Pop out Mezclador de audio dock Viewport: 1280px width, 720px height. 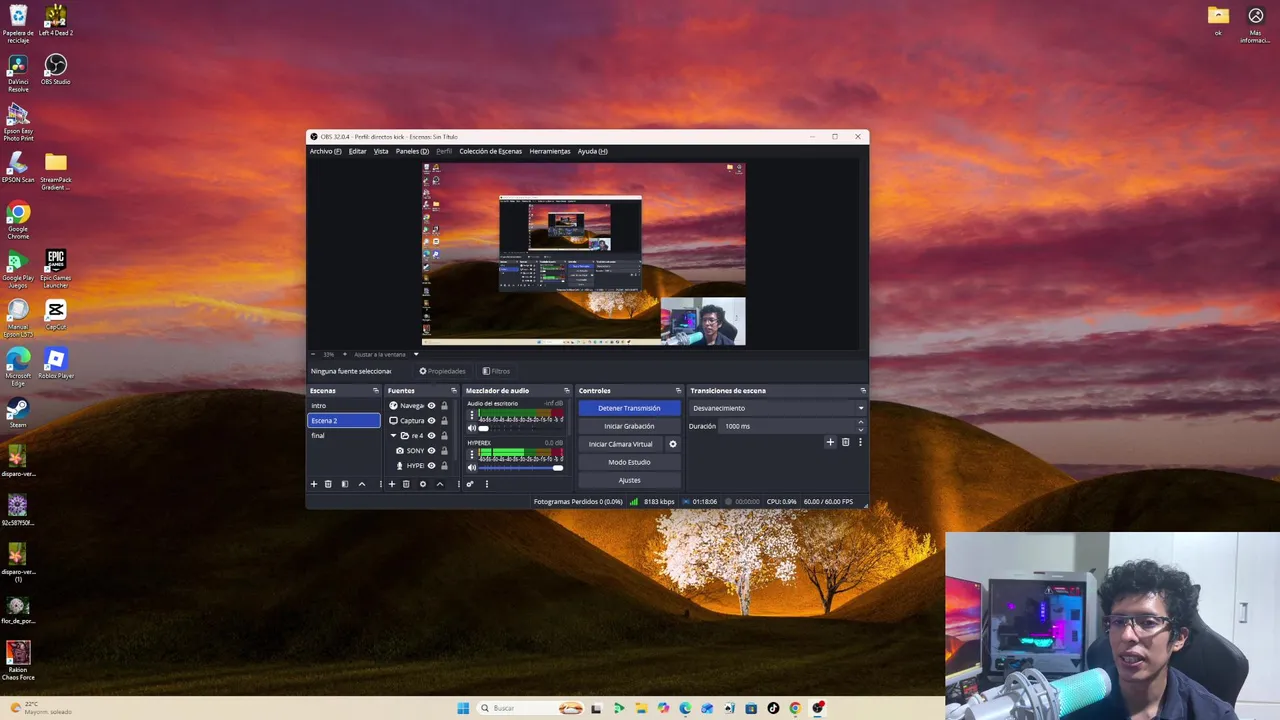(x=567, y=391)
